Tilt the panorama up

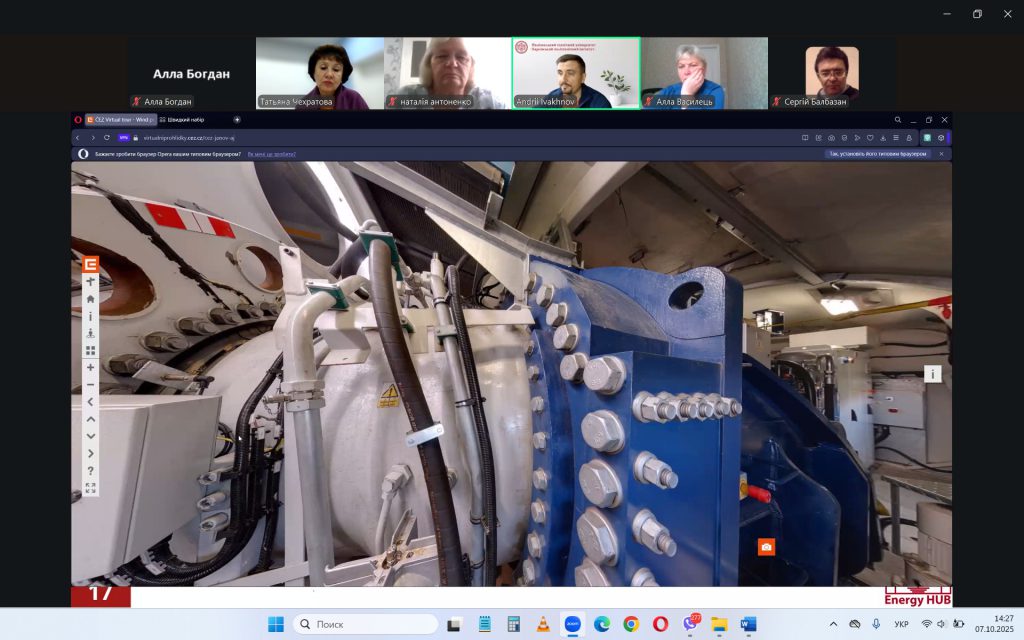pyautogui.click(x=90, y=419)
